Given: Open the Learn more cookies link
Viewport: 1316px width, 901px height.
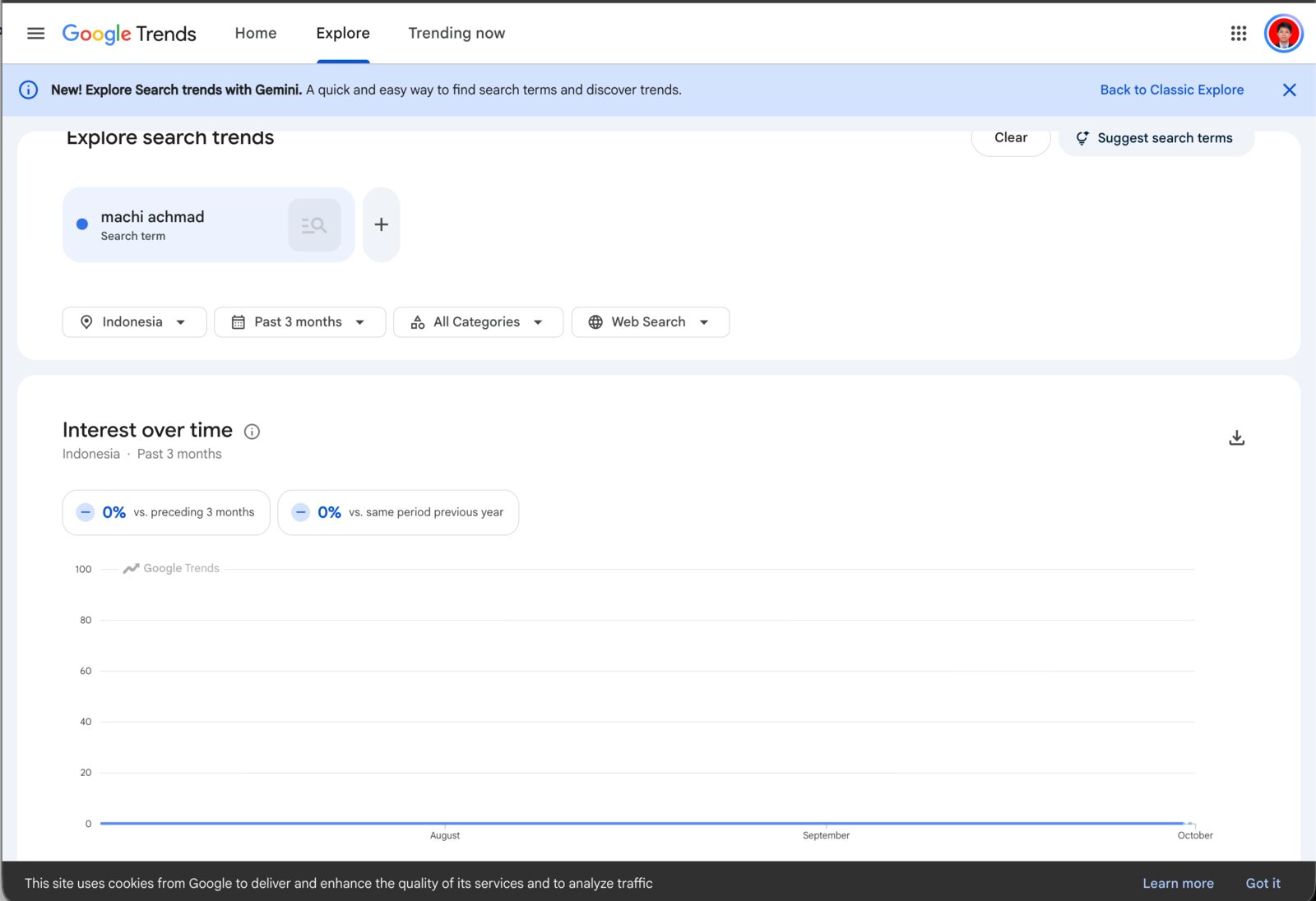Looking at the screenshot, I should tap(1178, 884).
